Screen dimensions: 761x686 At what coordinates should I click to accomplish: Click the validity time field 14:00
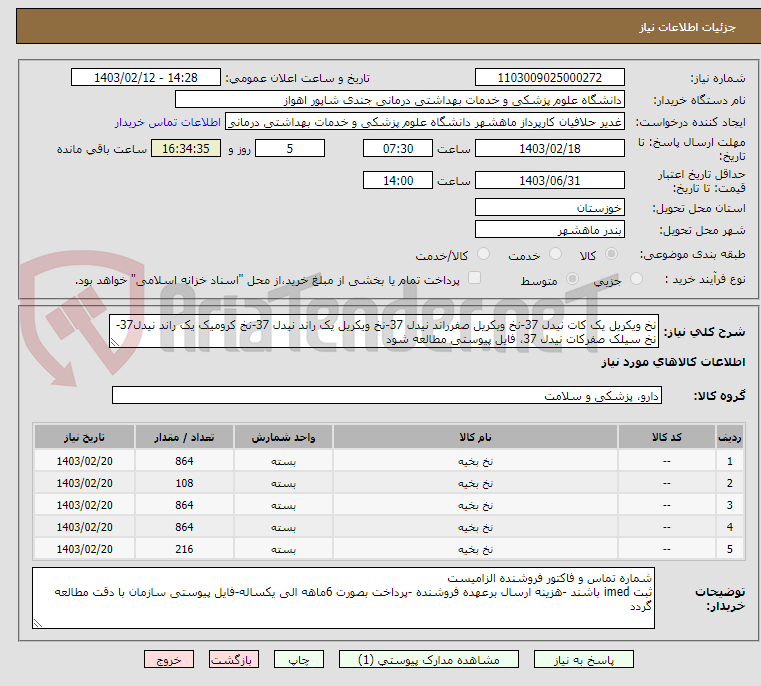pos(397,181)
